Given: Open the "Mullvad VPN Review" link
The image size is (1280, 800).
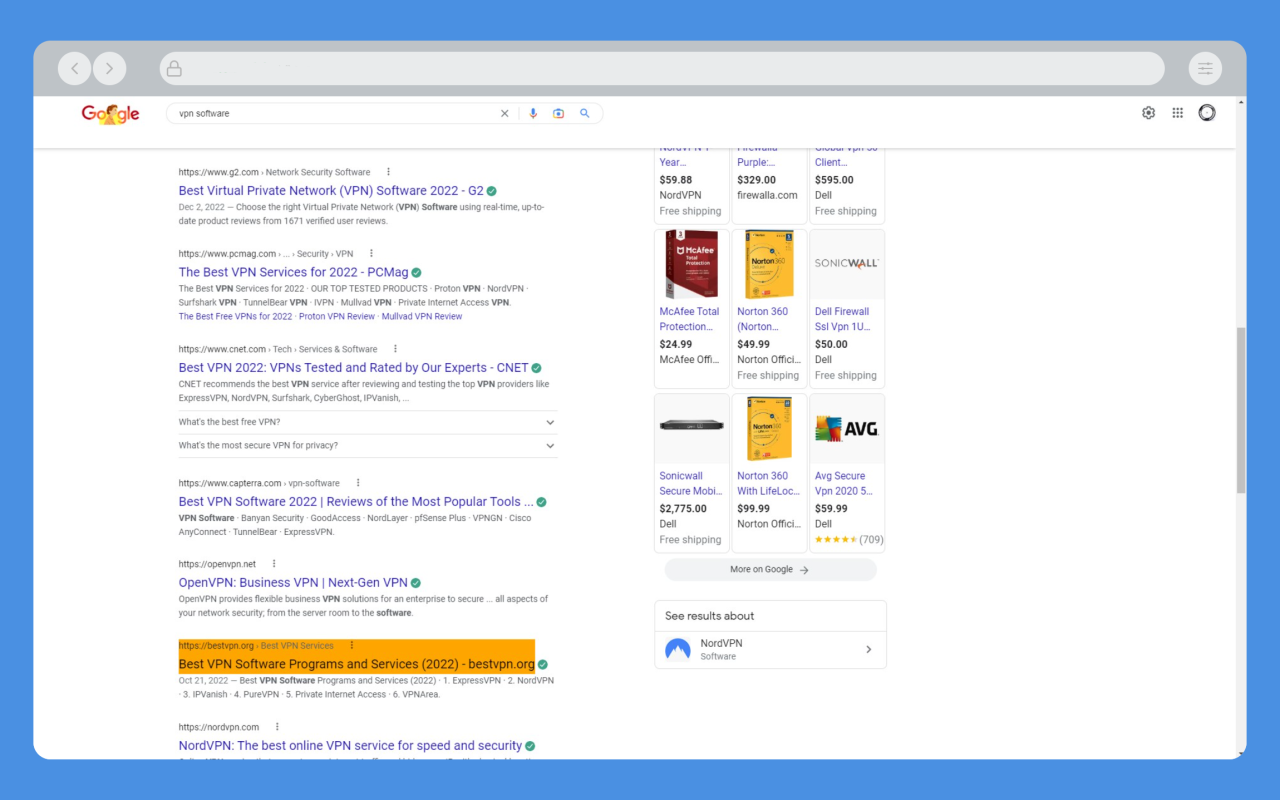Looking at the screenshot, I should [421, 315].
